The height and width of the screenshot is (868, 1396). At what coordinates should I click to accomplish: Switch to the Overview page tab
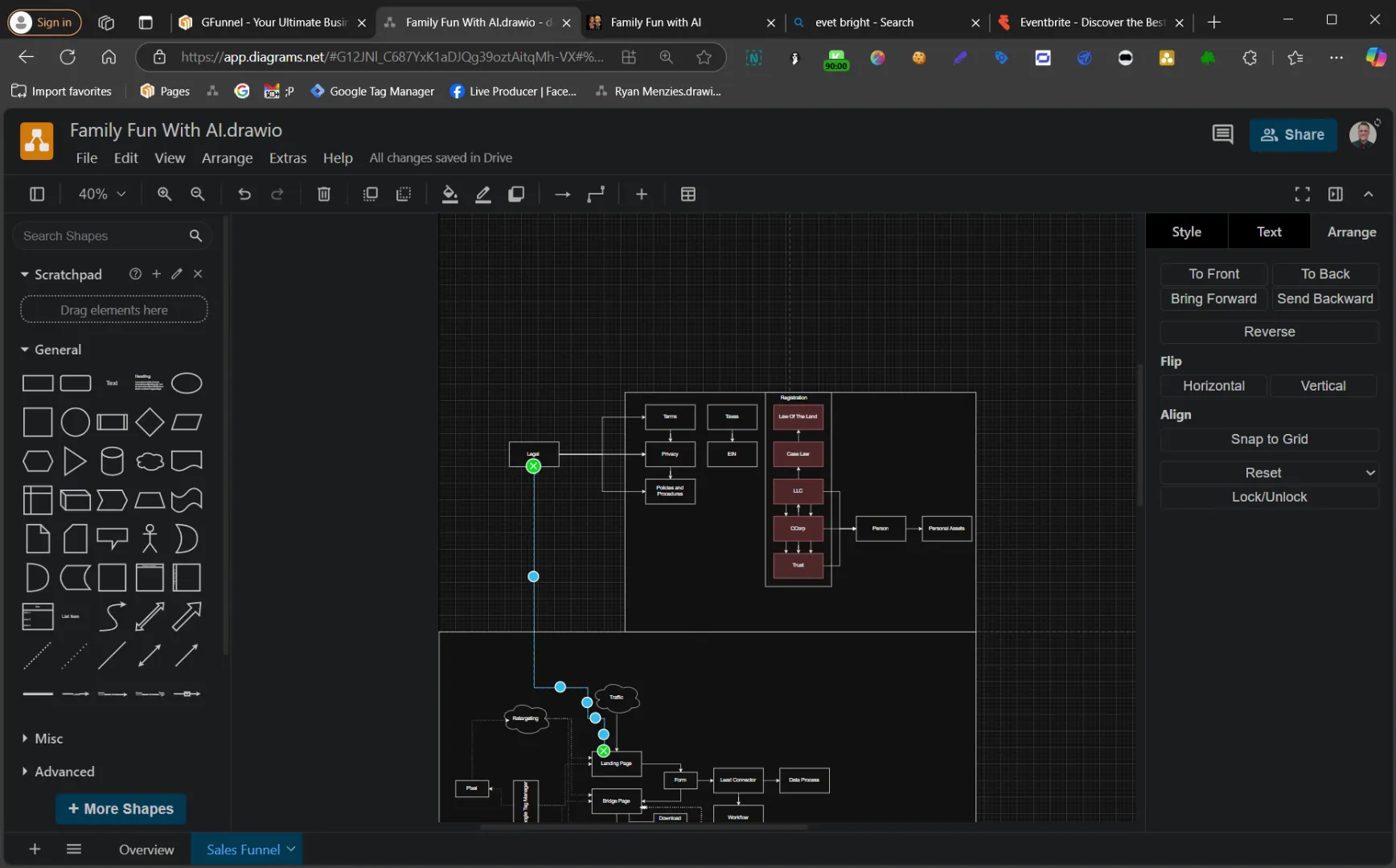[146, 850]
